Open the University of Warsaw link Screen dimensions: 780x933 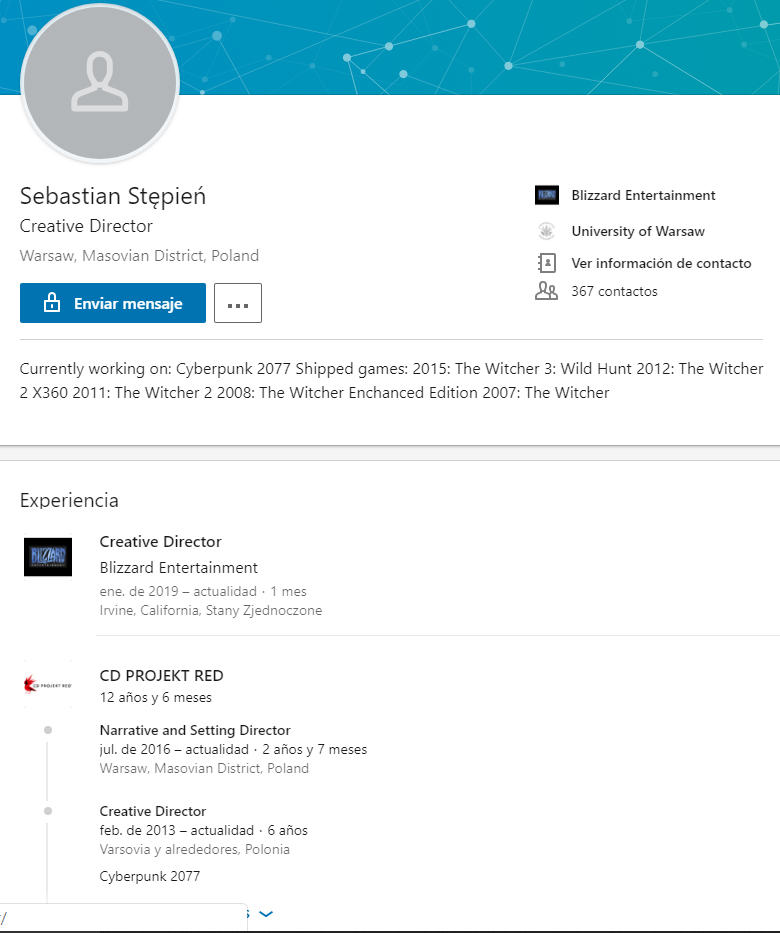(637, 231)
